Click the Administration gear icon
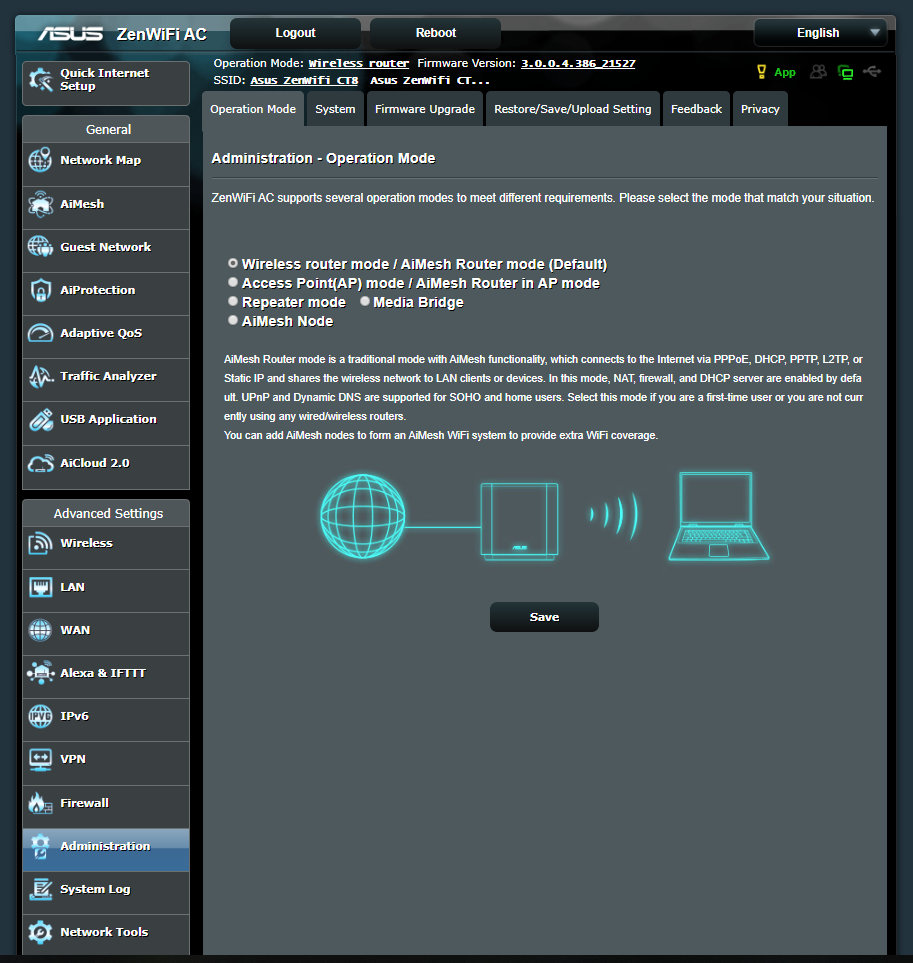 (41, 846)
